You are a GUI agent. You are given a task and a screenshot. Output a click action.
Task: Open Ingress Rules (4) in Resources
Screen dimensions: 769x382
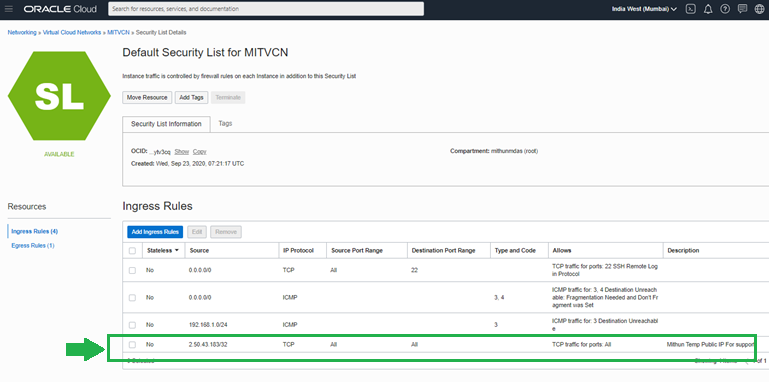coord(35,231)
